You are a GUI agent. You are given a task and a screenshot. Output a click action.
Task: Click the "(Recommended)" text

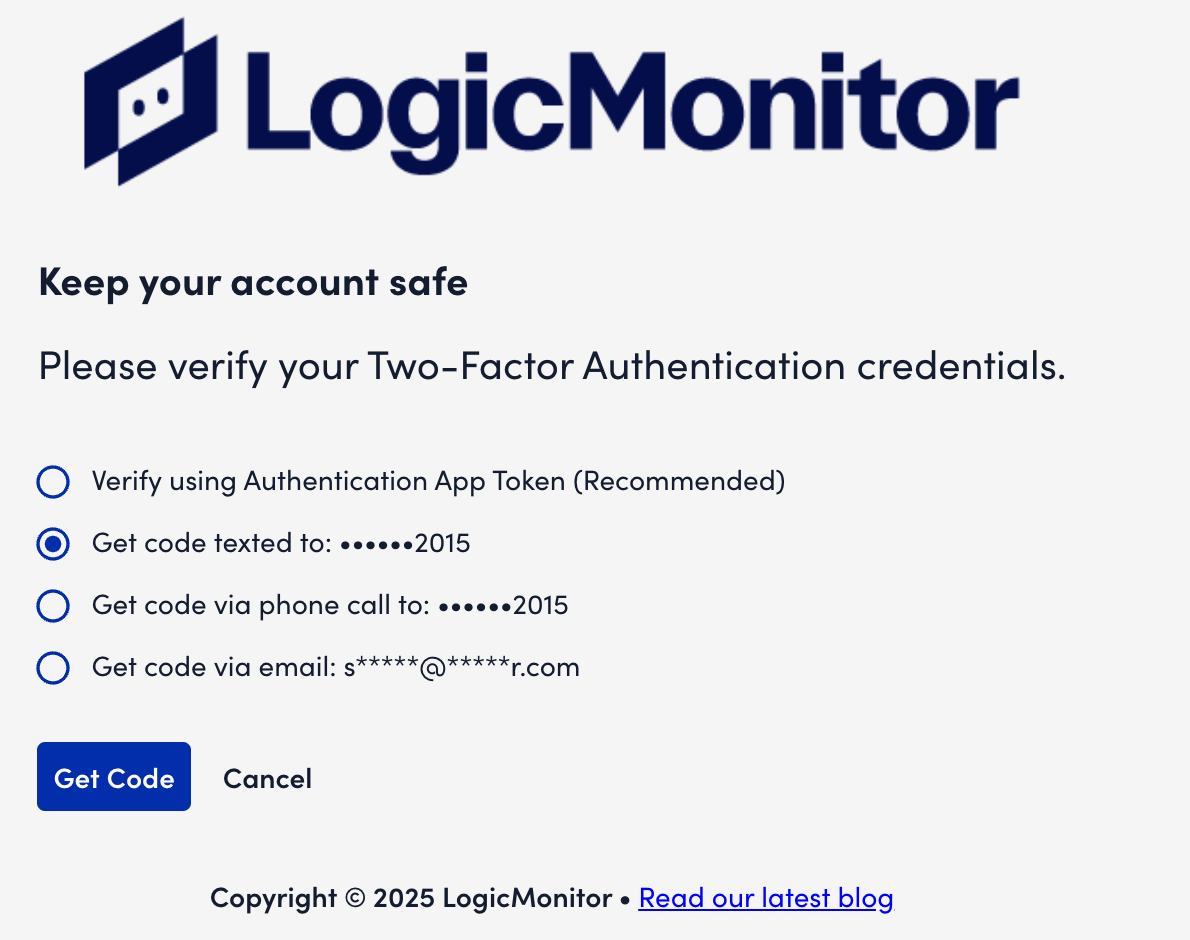click(x=679, y=482)
